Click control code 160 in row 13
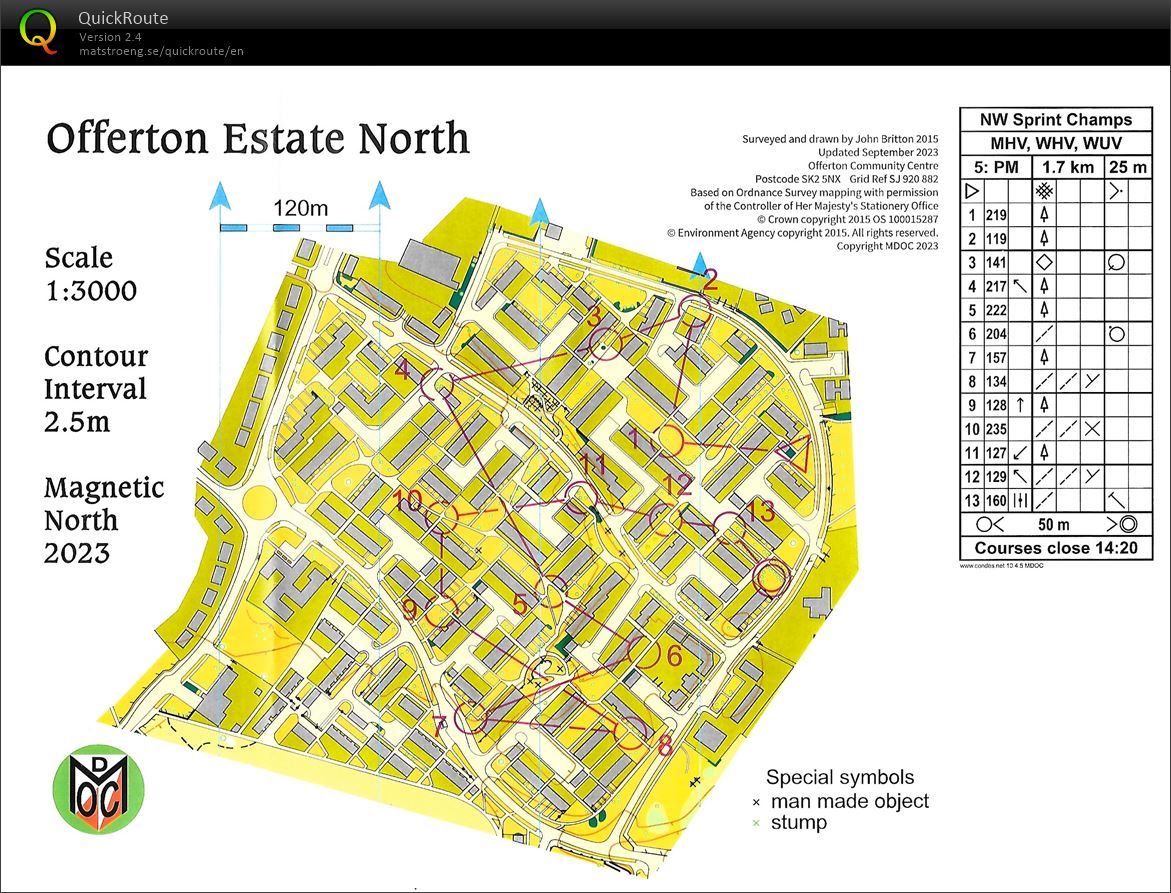 996,500
